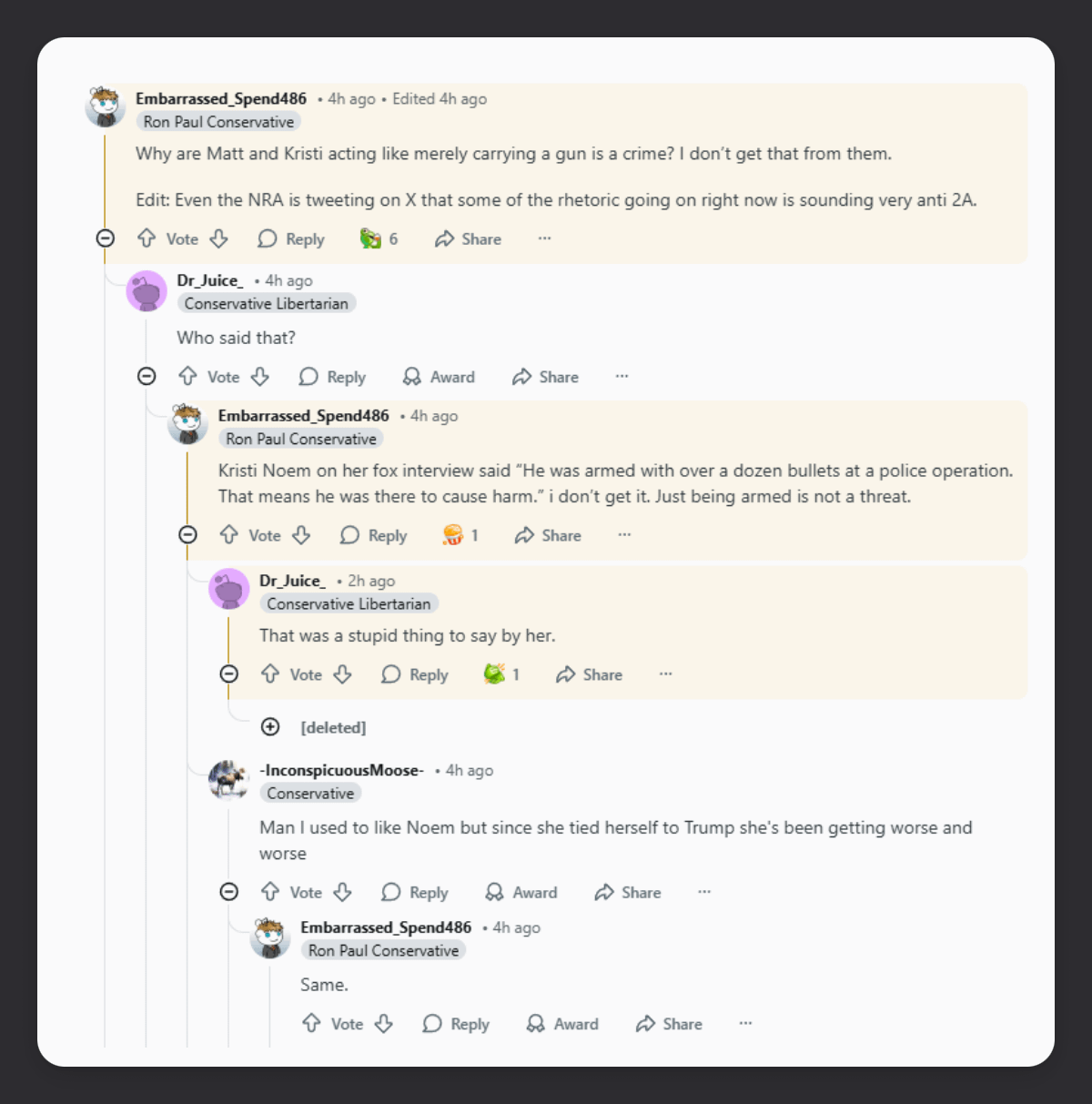The image size is (1092, 1104).
Task: Click the -InconspicuousMoose- moose avatar
Action: click(x=228, y=779)
